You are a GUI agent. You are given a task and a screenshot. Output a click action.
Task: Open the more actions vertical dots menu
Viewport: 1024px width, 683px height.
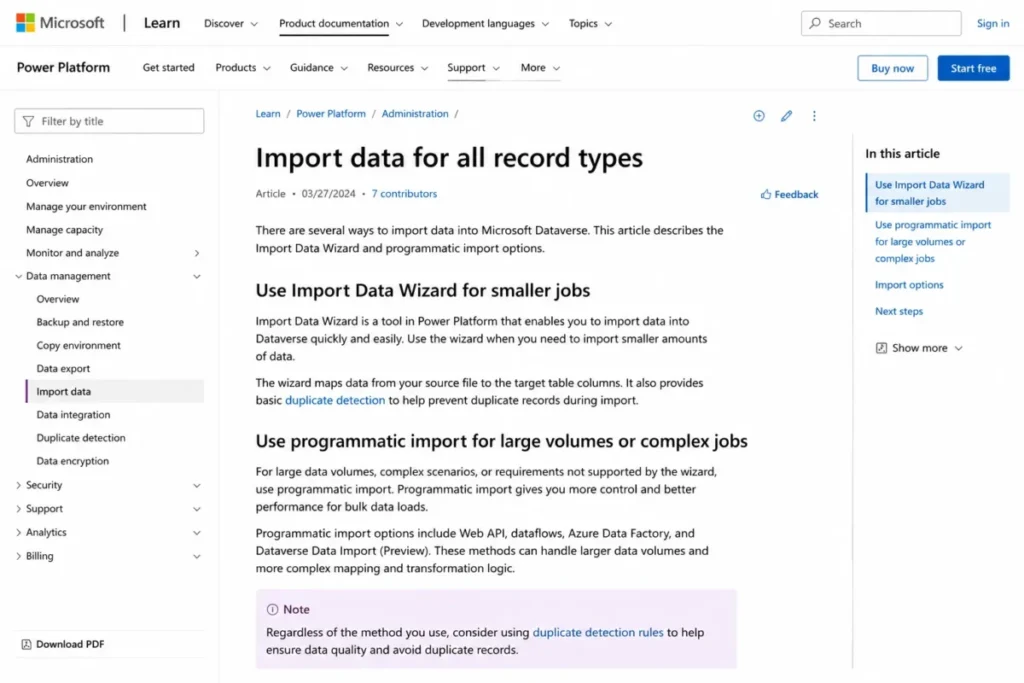coord(814,116)
